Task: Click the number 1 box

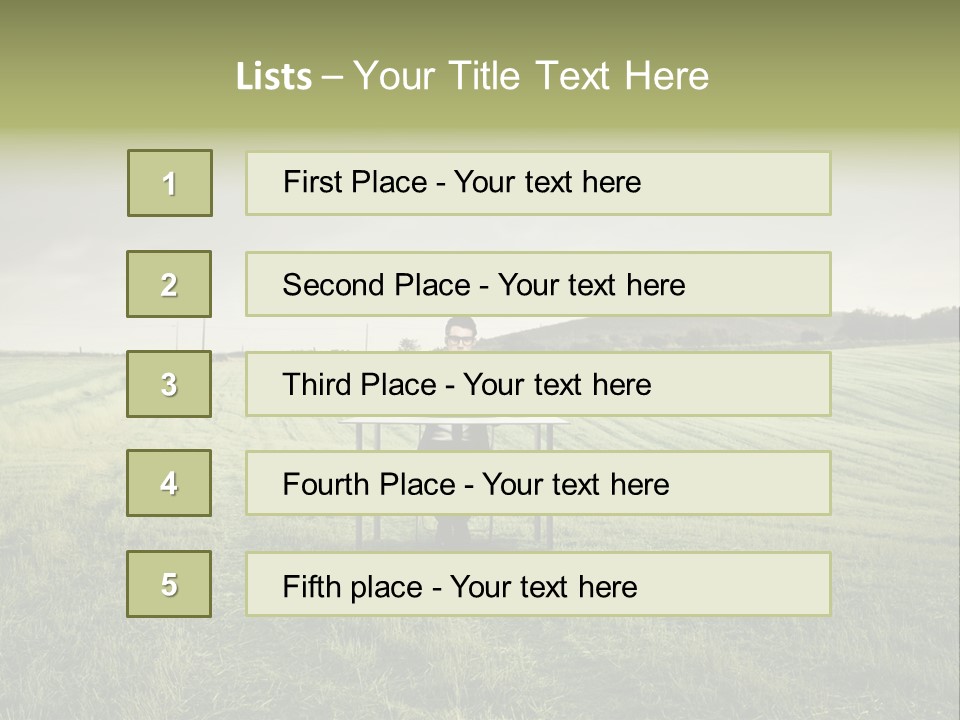Action: click(x=169, y=183)
